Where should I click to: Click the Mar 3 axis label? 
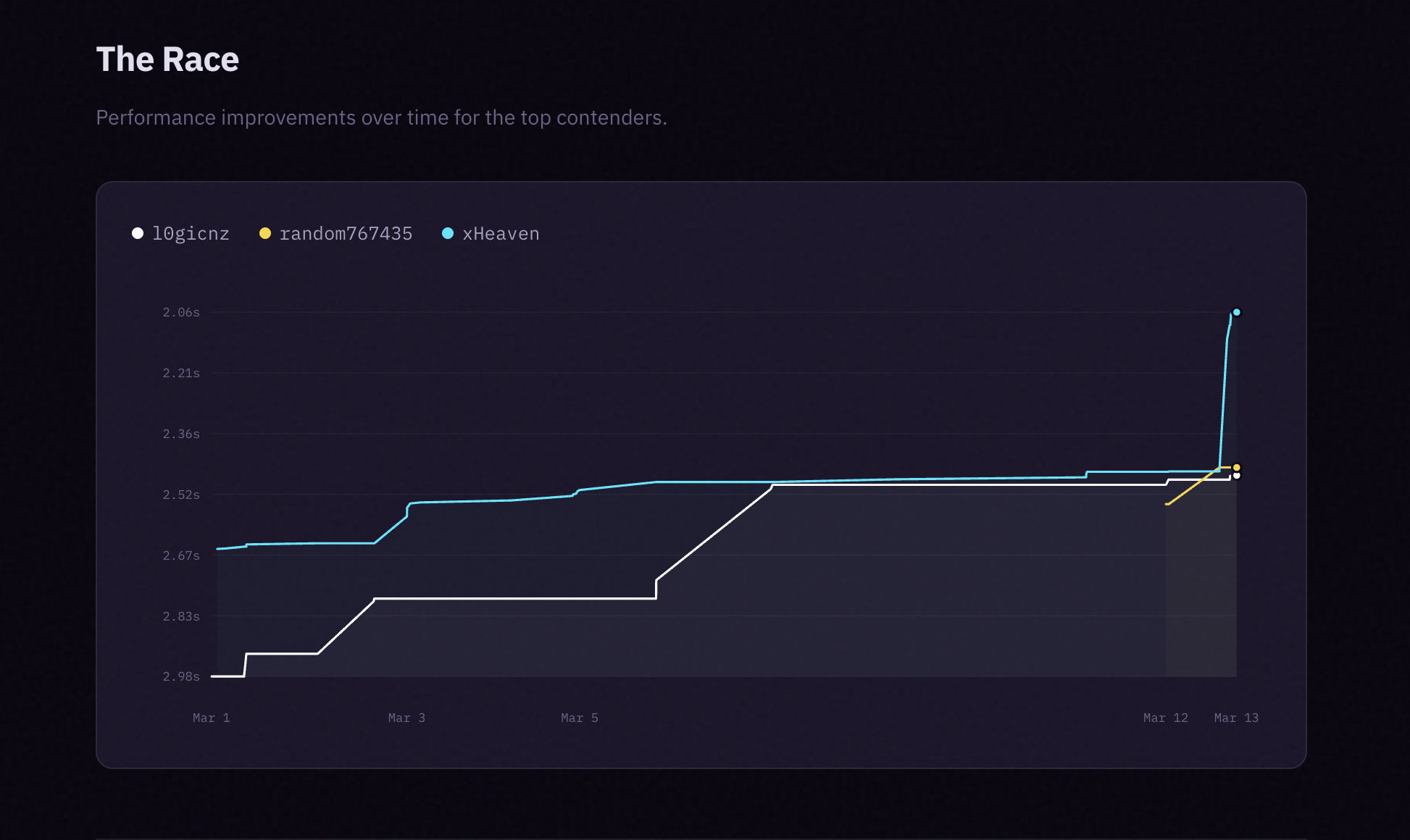point(406,718)
